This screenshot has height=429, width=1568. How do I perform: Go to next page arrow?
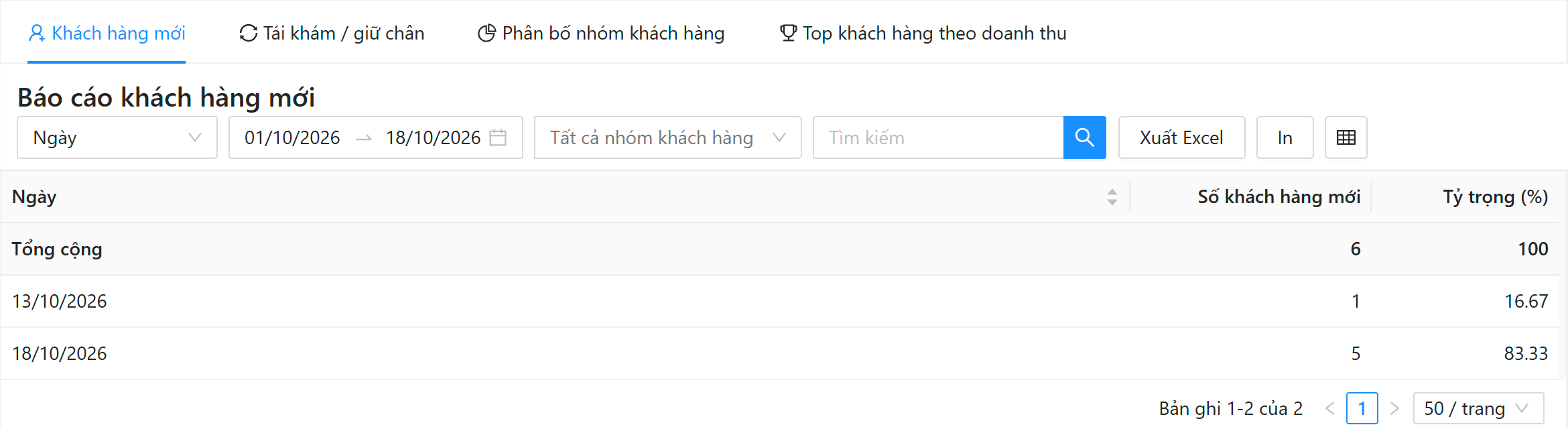click(1394, 408)
